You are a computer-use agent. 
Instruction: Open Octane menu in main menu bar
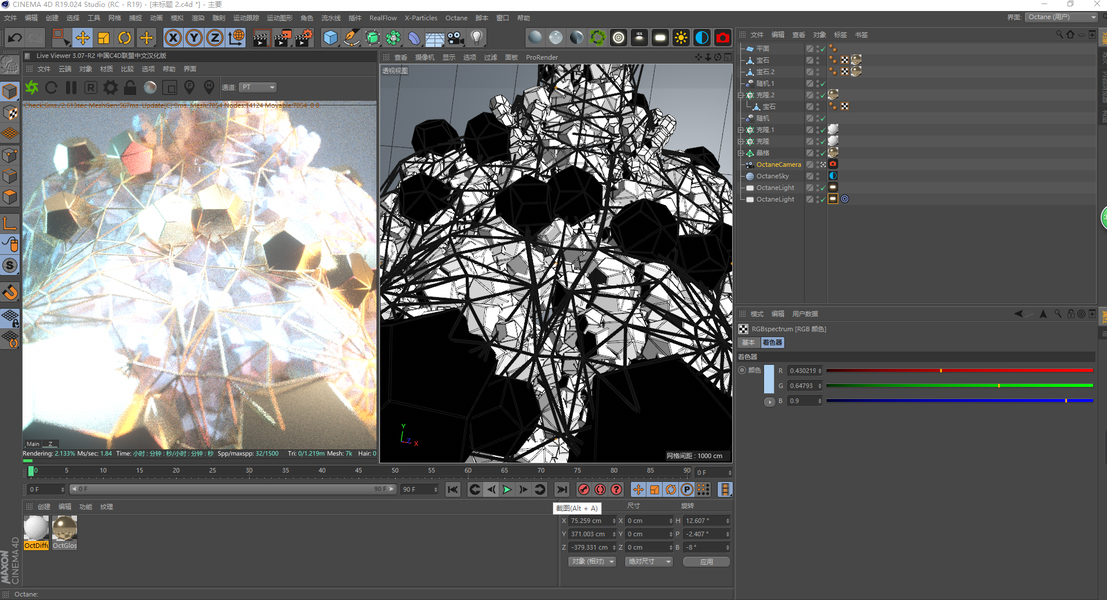click(x=456, y=18)
